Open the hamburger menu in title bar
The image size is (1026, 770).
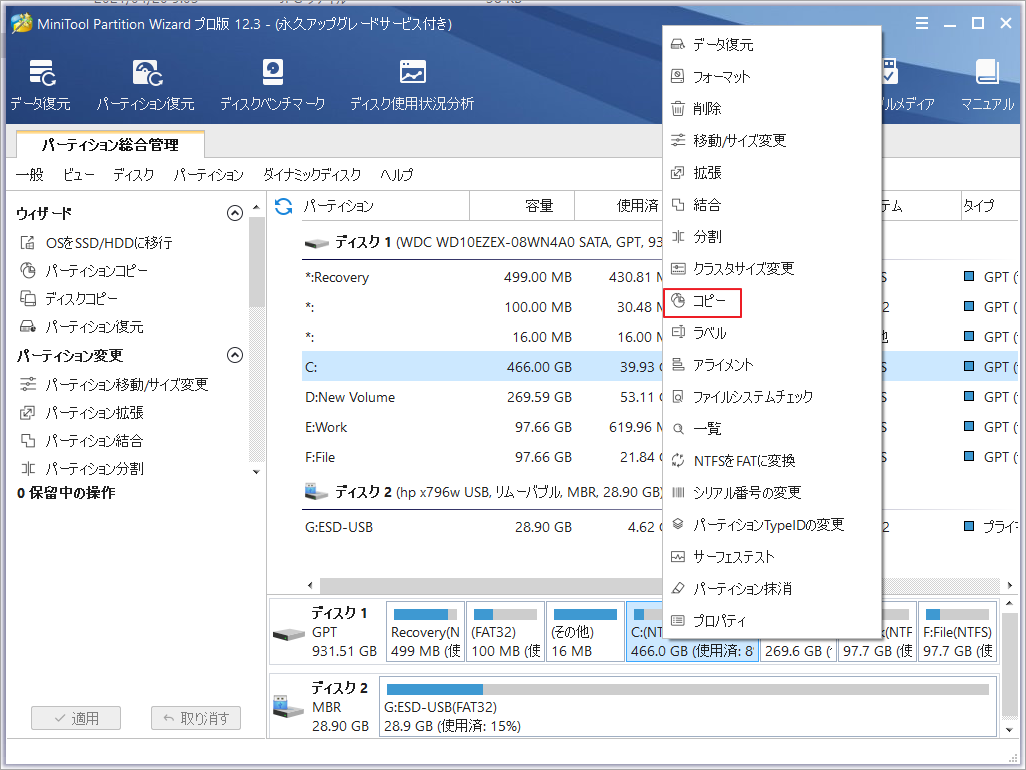coord(922,24)
